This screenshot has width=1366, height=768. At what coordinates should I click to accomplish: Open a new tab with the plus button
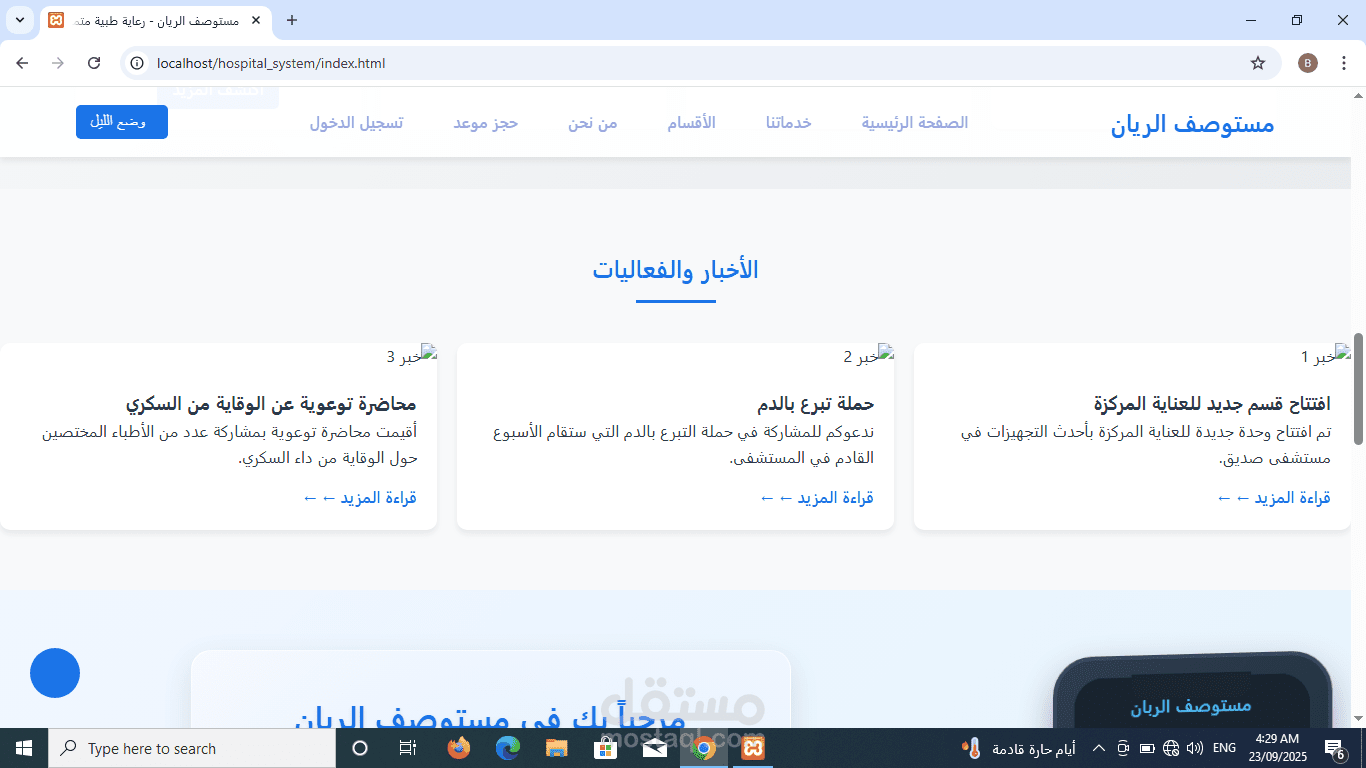pos(292,20)
